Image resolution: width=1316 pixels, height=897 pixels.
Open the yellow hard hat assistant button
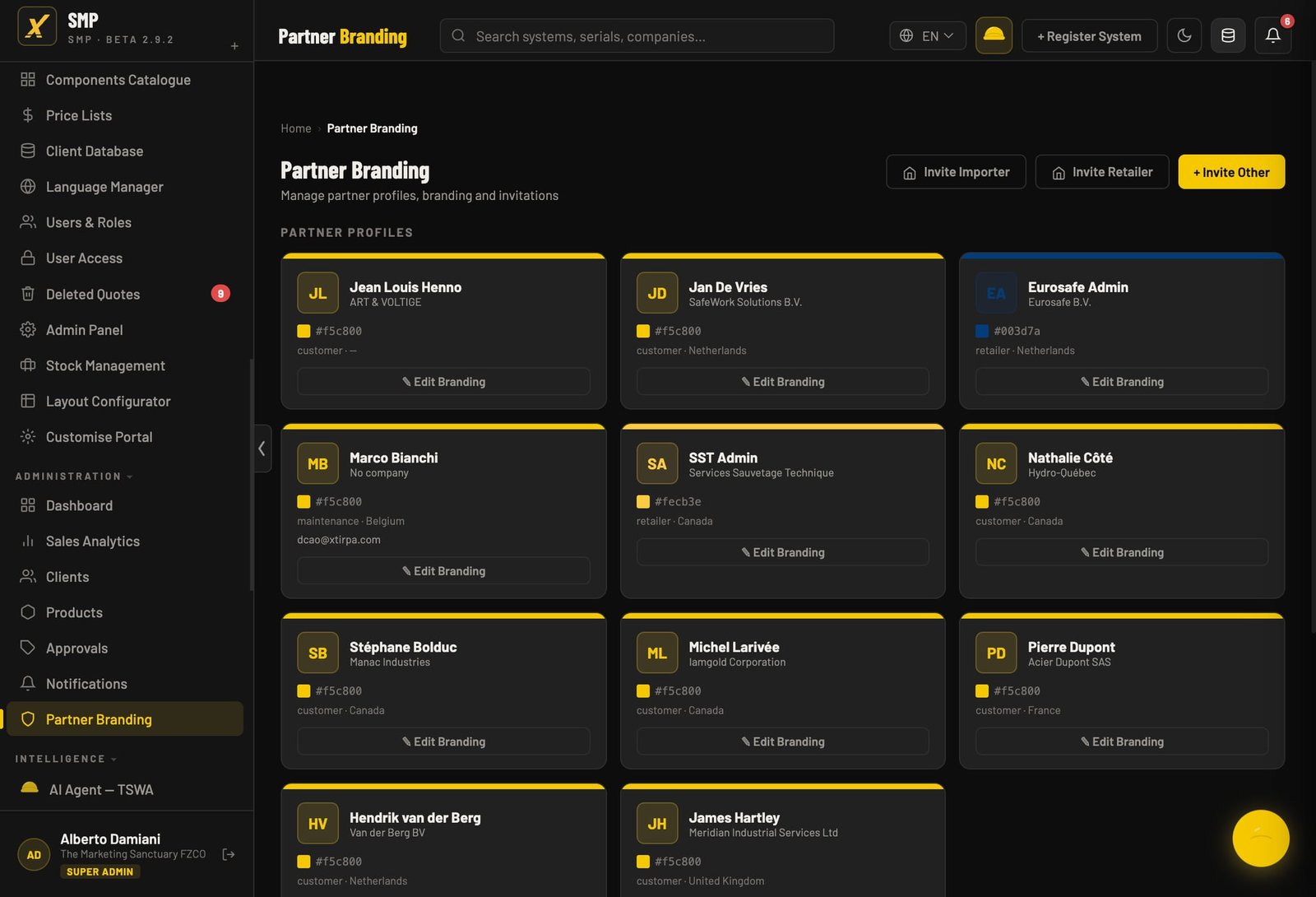pos(994,35)
